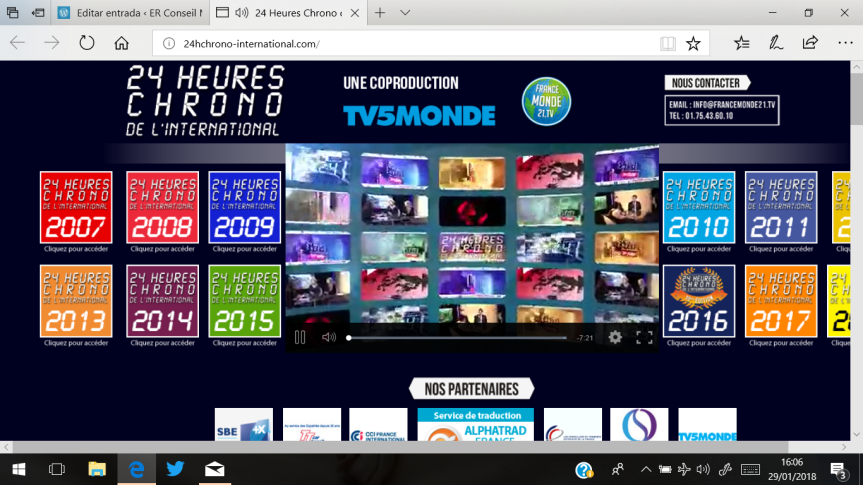Open video settings gear
863x485 pixels.
[615, 338]
